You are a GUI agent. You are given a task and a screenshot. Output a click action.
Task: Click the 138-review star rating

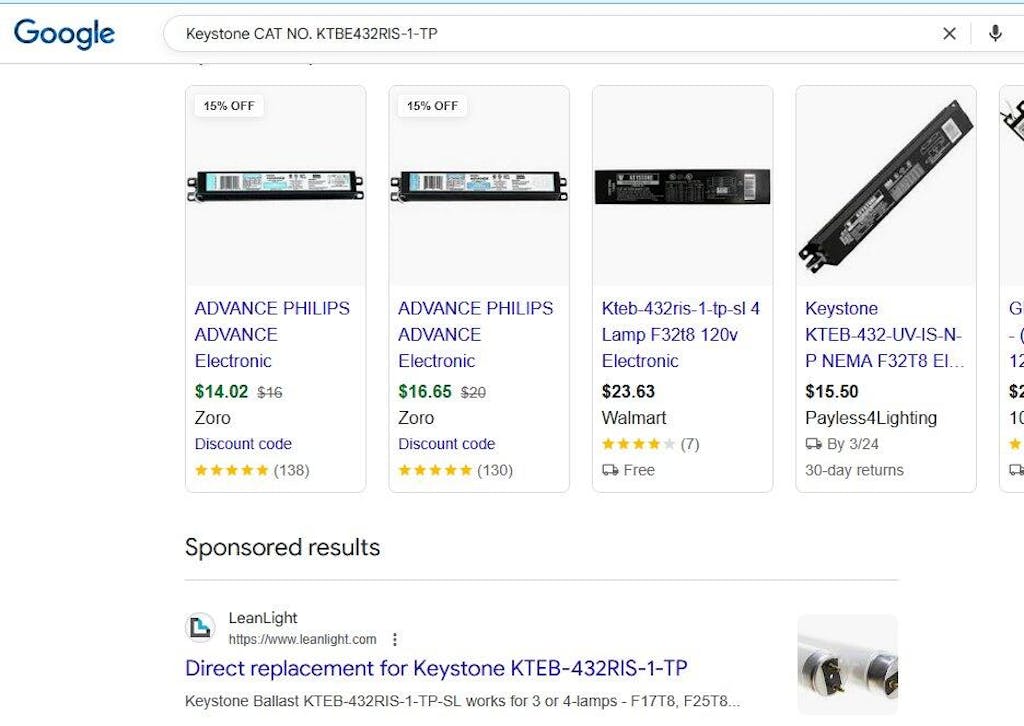tap(232, 470)
